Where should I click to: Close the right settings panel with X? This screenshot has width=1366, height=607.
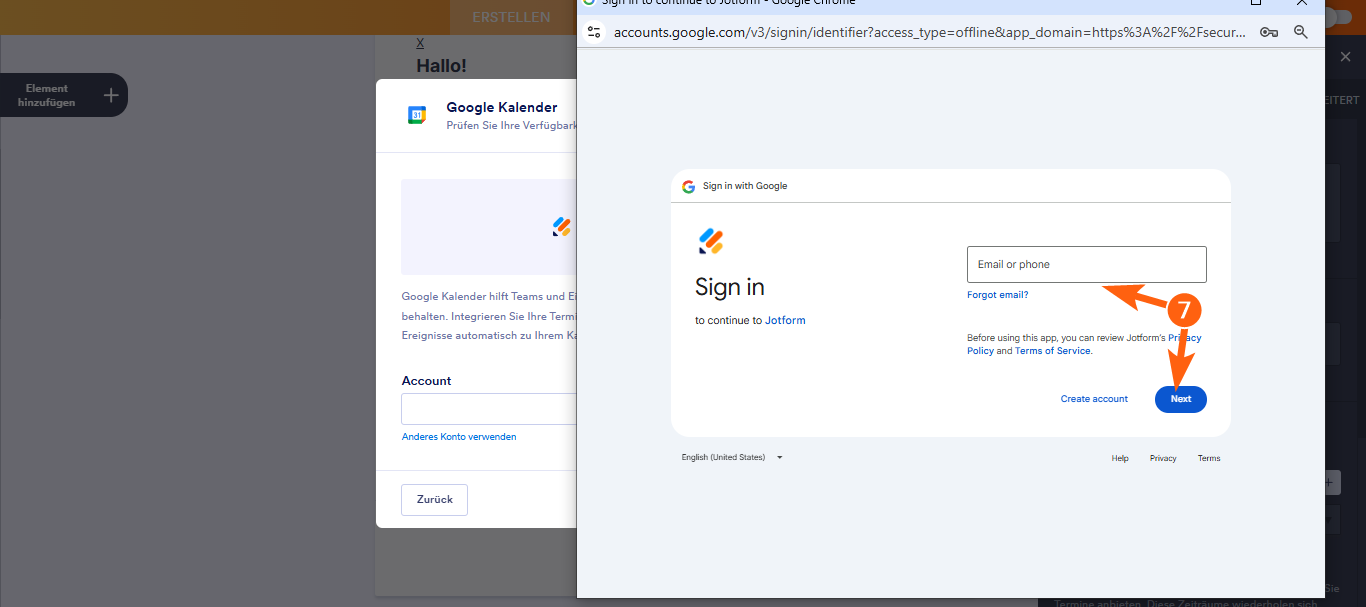point(1345,57)
